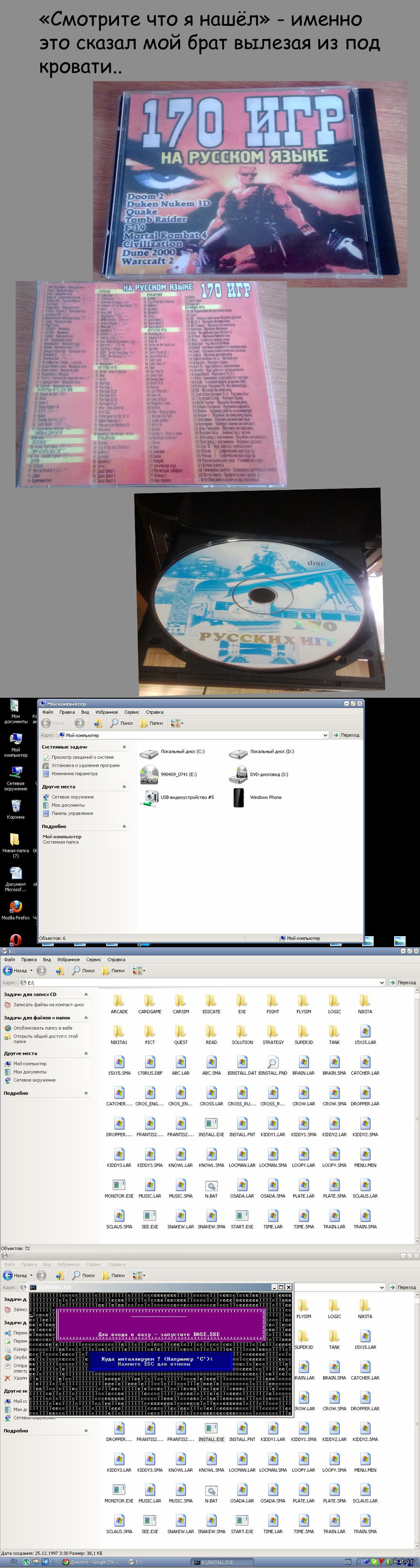The image size is (420, 1568).
Task: Select USB video device #5
Action: coord(149,797)
